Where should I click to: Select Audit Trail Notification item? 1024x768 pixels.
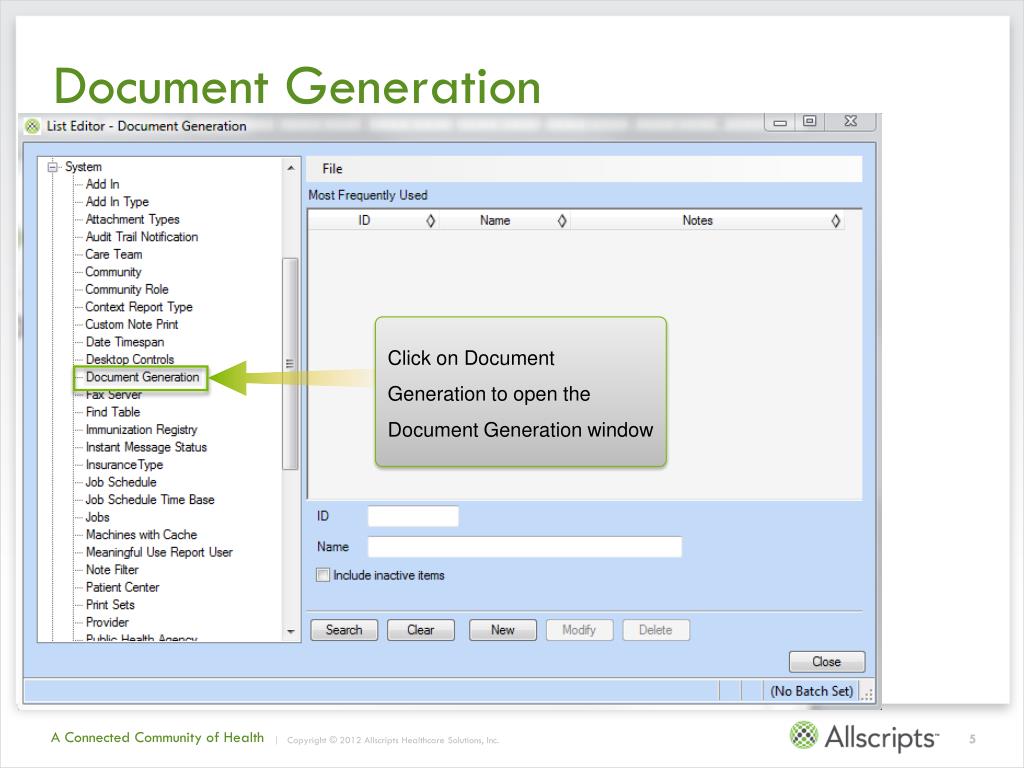point(142,237)
